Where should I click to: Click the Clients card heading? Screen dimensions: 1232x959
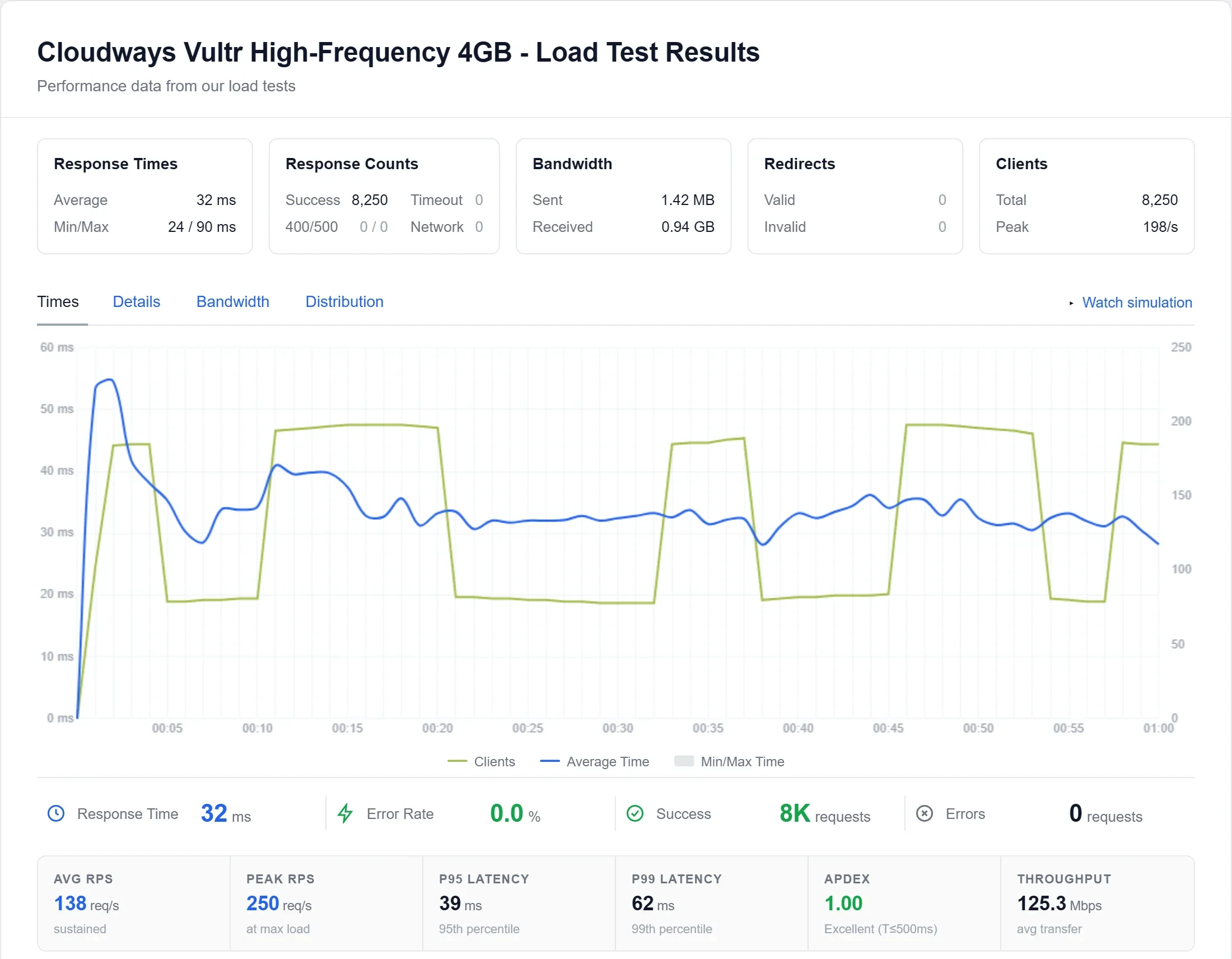pos(1021,164)
